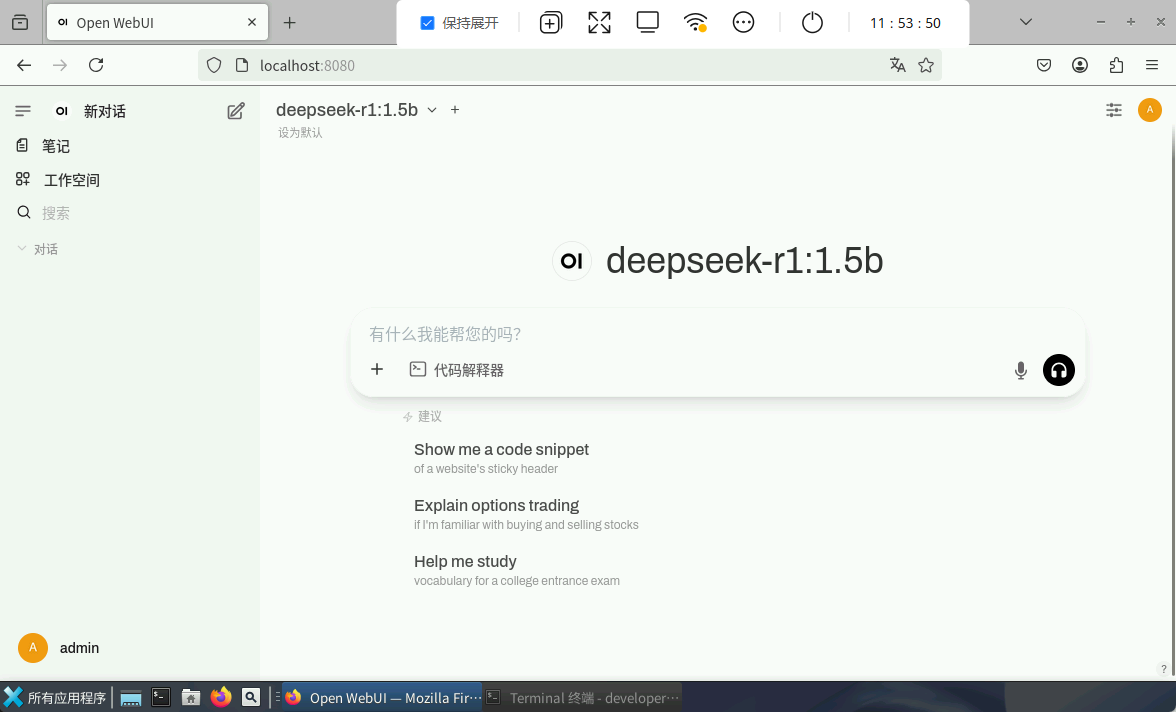Screen dimensions: 1176x712
Task: Collapse the 对话 conversations section
Action: (x=22, y=248)
